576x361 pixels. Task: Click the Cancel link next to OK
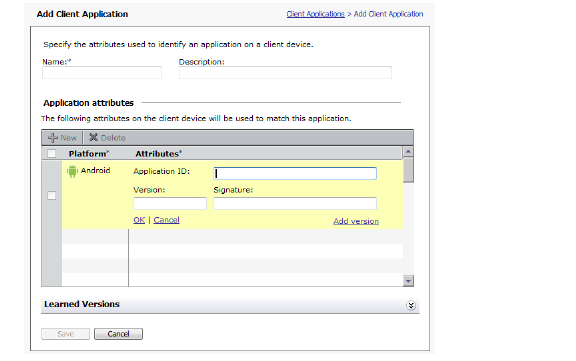click(x=166, y=220)
